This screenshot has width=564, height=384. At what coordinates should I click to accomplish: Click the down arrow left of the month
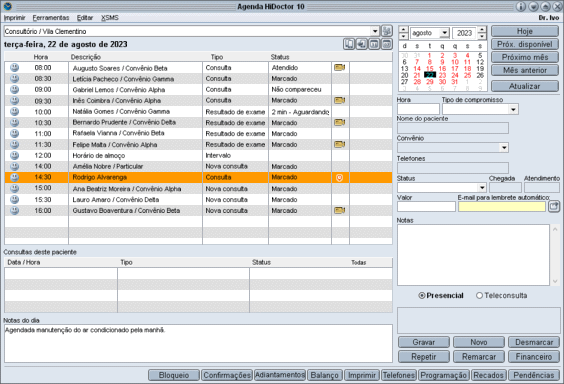[x=404, y=36]
